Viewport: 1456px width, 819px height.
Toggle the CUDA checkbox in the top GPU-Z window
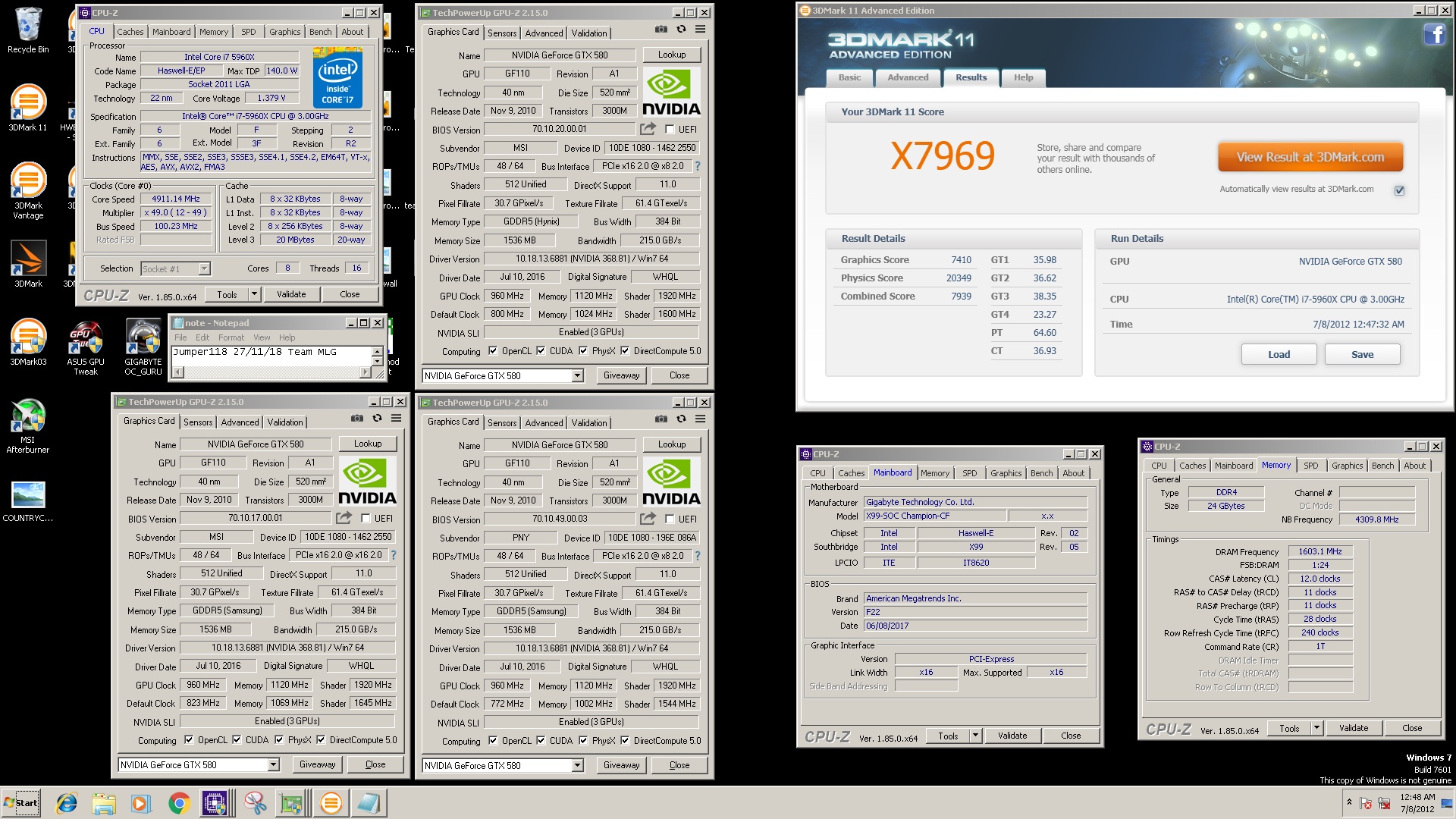[541, 351]
